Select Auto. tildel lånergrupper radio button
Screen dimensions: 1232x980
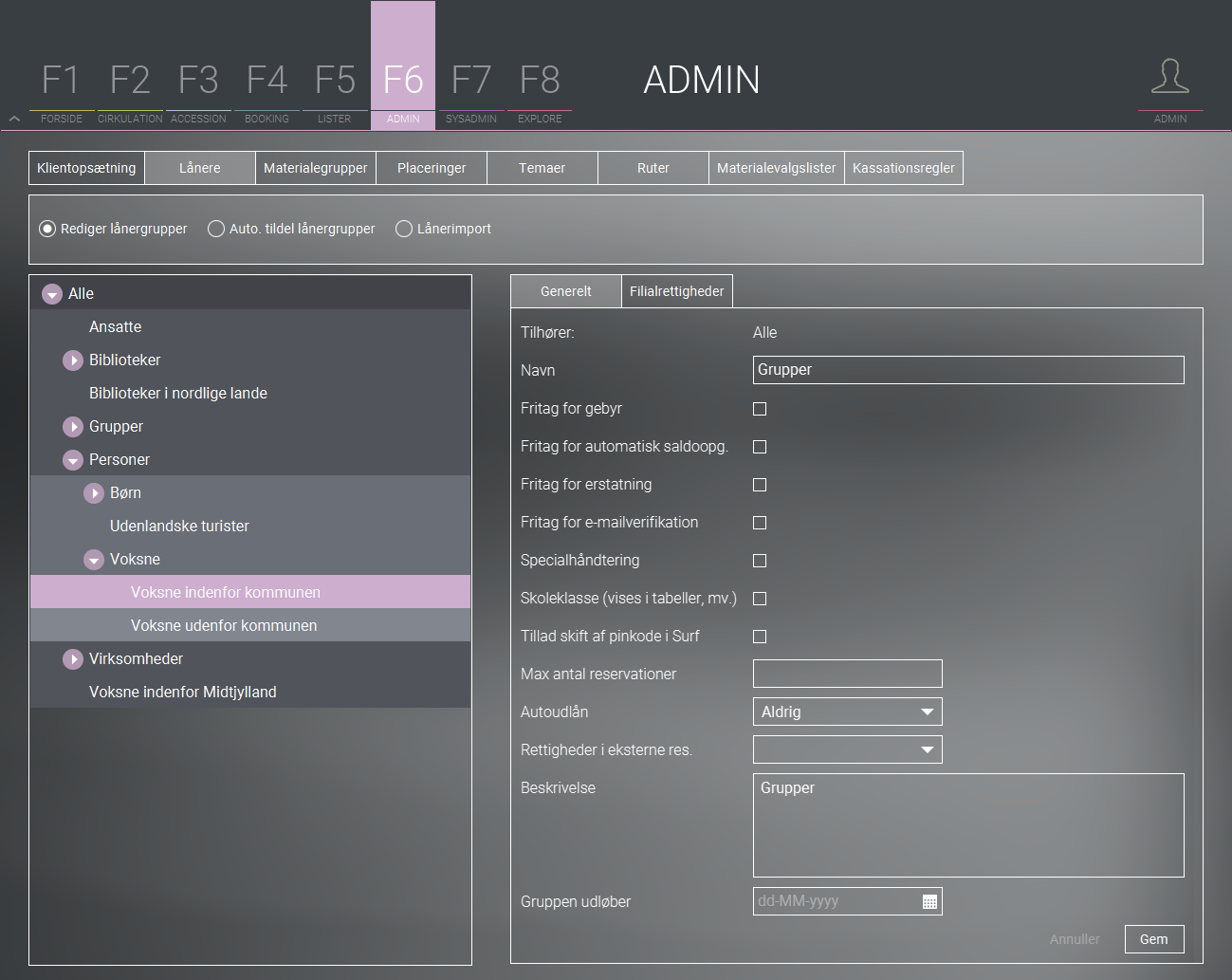coord(216,229)
